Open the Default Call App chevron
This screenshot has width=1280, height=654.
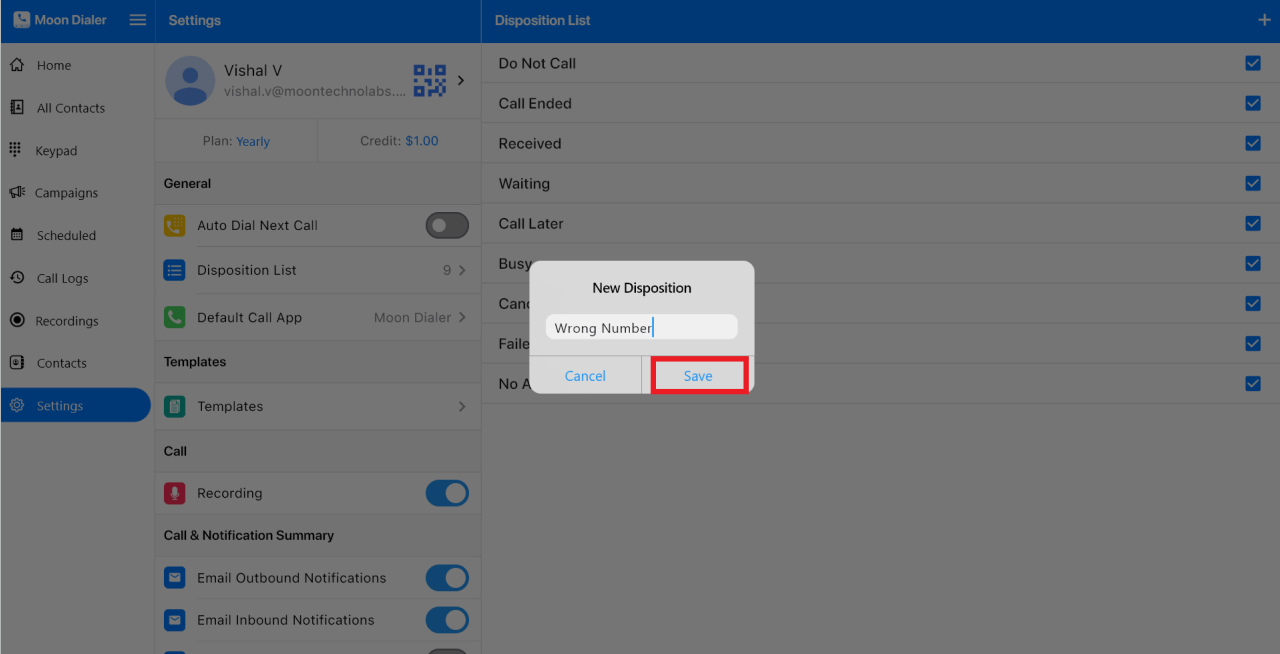point(462,317)
